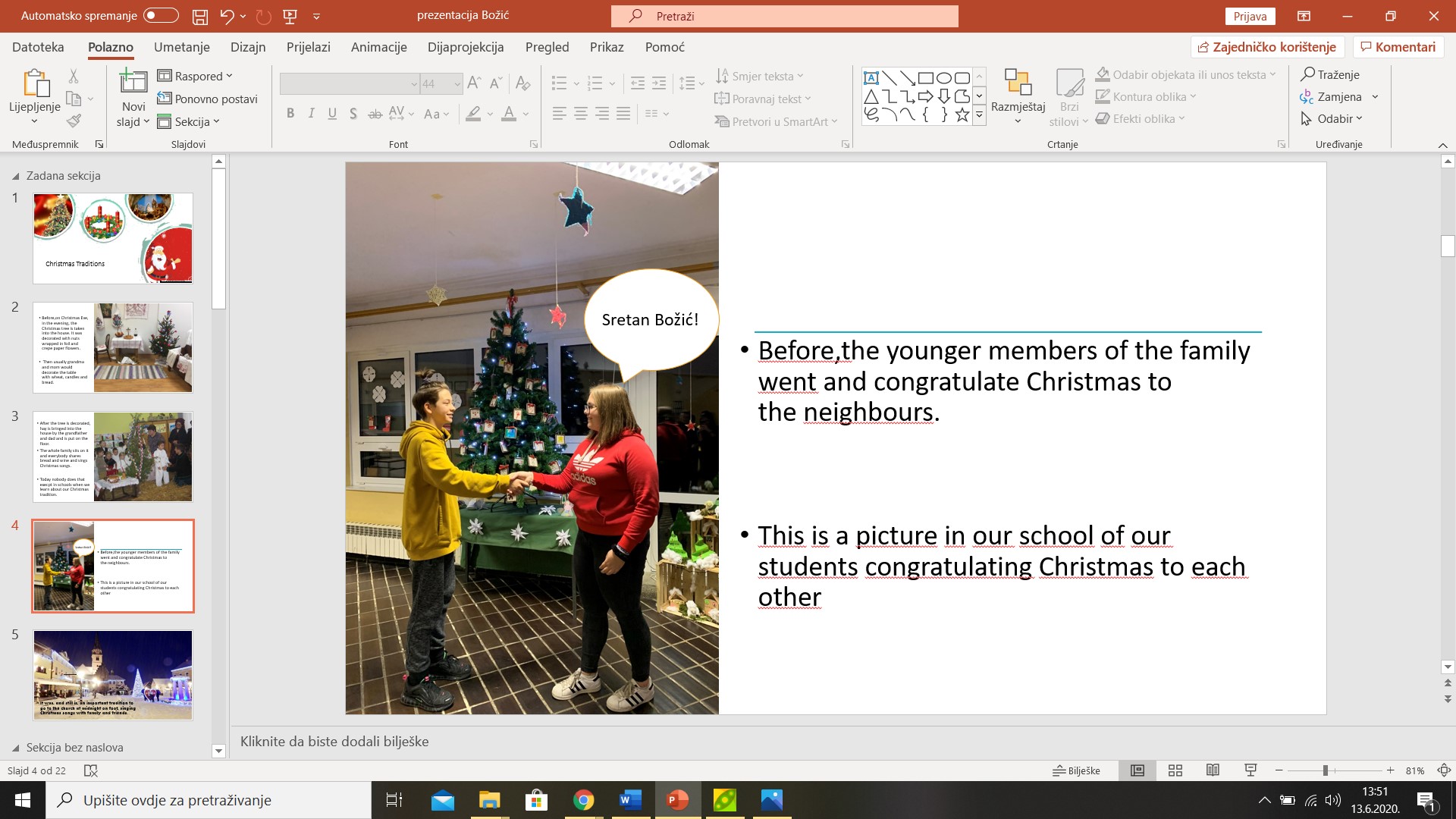Viewport: 1456px width, 819px height.
Task: Collapse the Zadana sekcija section
Action: coord(16,176)
